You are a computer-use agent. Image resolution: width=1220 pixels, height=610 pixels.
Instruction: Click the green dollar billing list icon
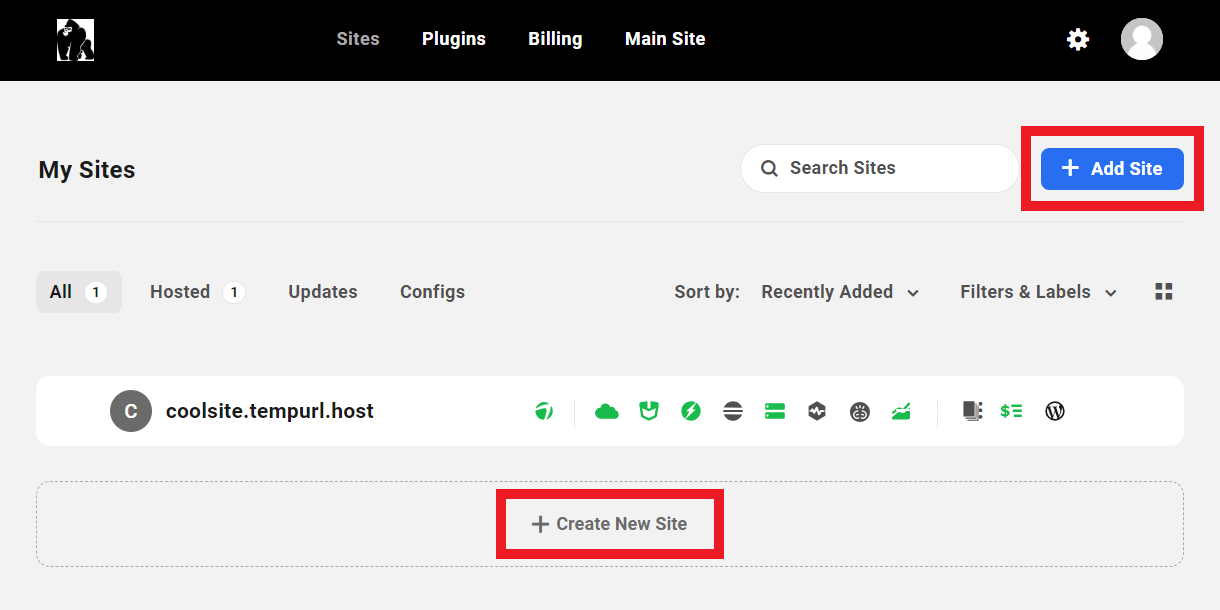pyautogui.click(x=1011, y=411)
